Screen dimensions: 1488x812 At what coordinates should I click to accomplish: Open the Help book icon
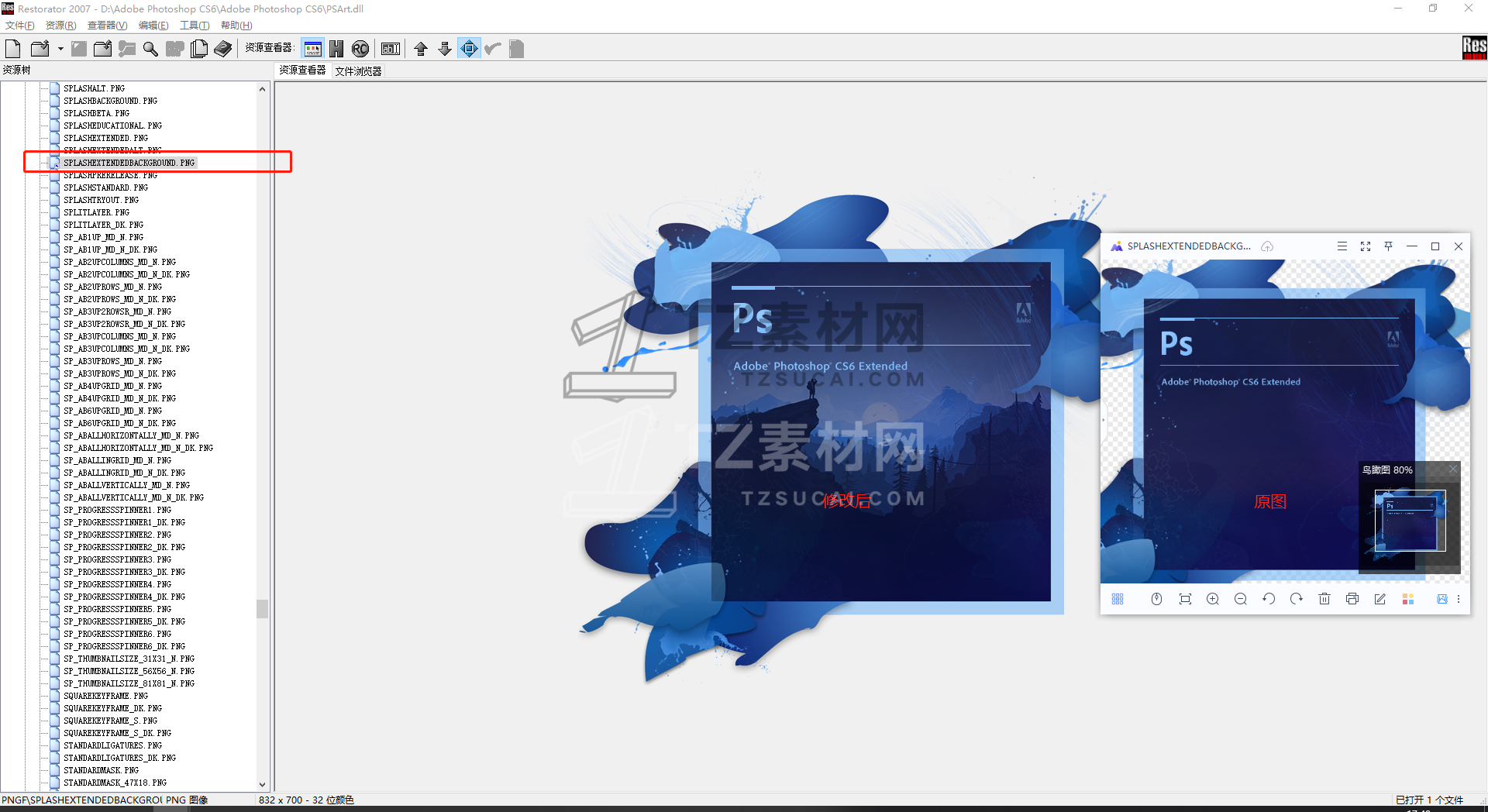[223, 49]
